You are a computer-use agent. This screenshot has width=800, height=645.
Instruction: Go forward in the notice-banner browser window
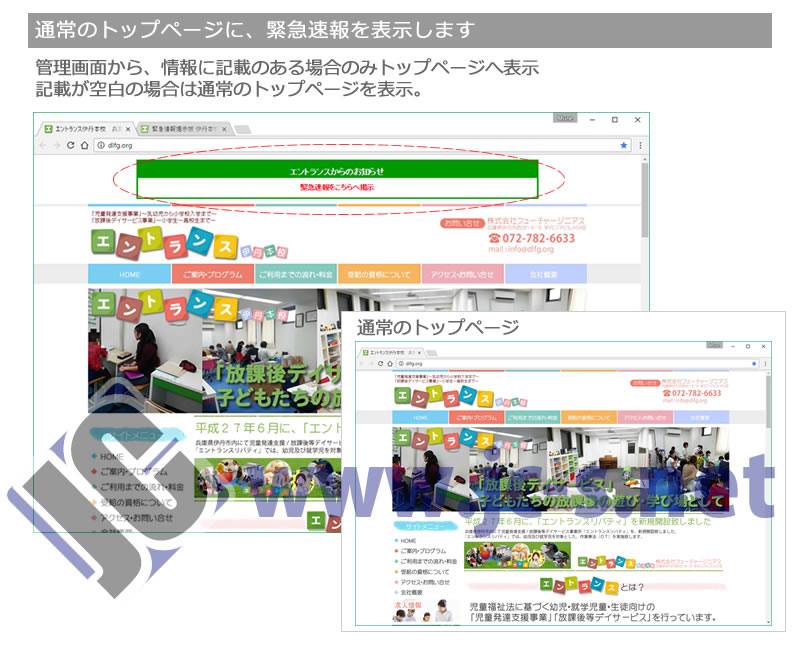57,145
